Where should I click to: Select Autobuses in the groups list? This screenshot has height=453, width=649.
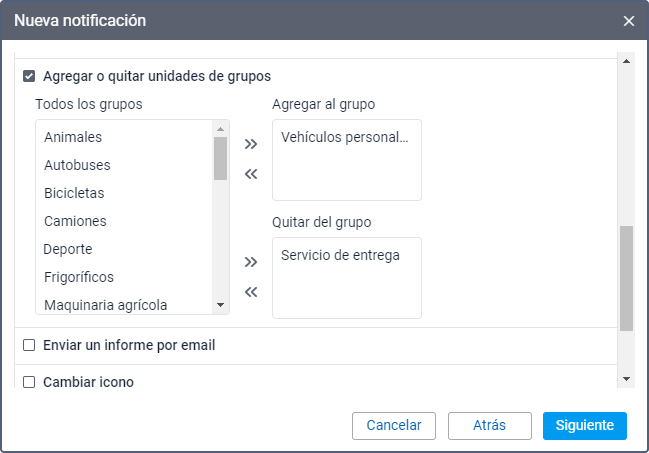coord(77,165)
